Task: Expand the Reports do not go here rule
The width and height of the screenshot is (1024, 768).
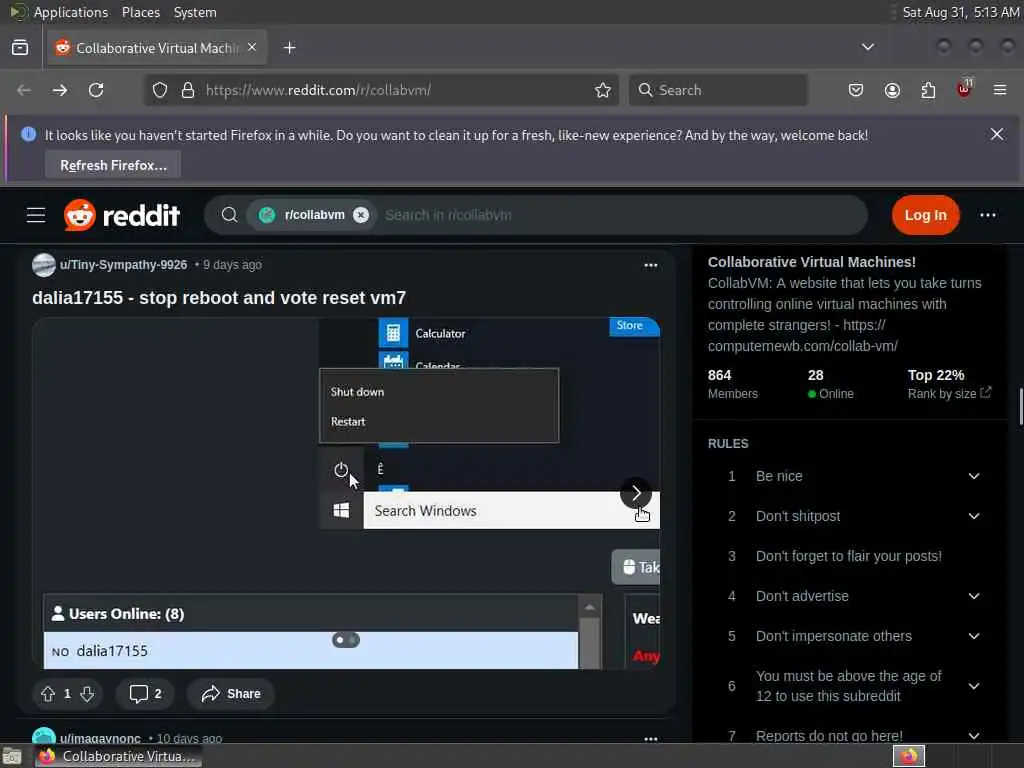Action: [x=974, y=735]
